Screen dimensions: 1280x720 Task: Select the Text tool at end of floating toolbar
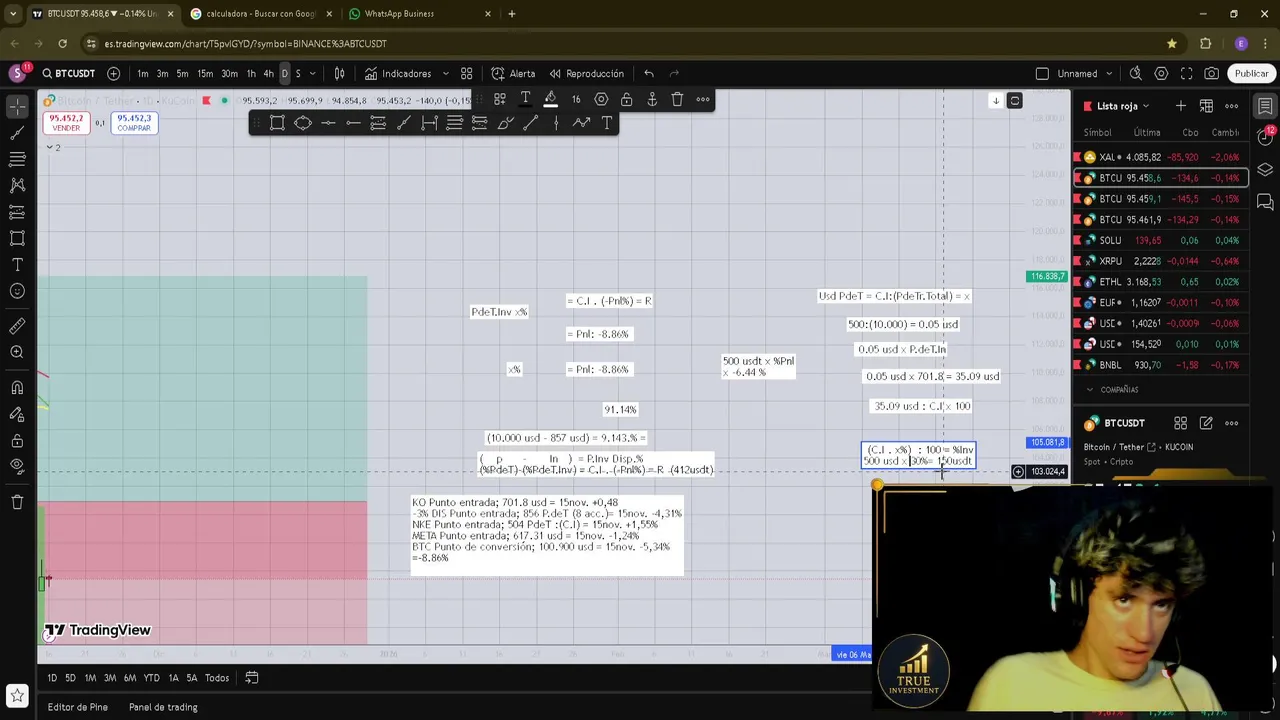coord(606,123)
